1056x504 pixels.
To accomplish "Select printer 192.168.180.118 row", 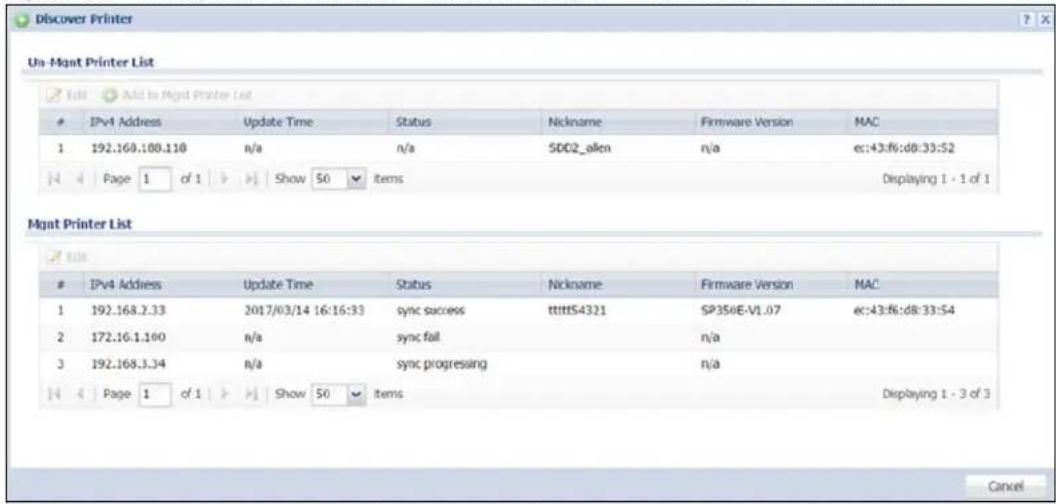I will [518, 149].
